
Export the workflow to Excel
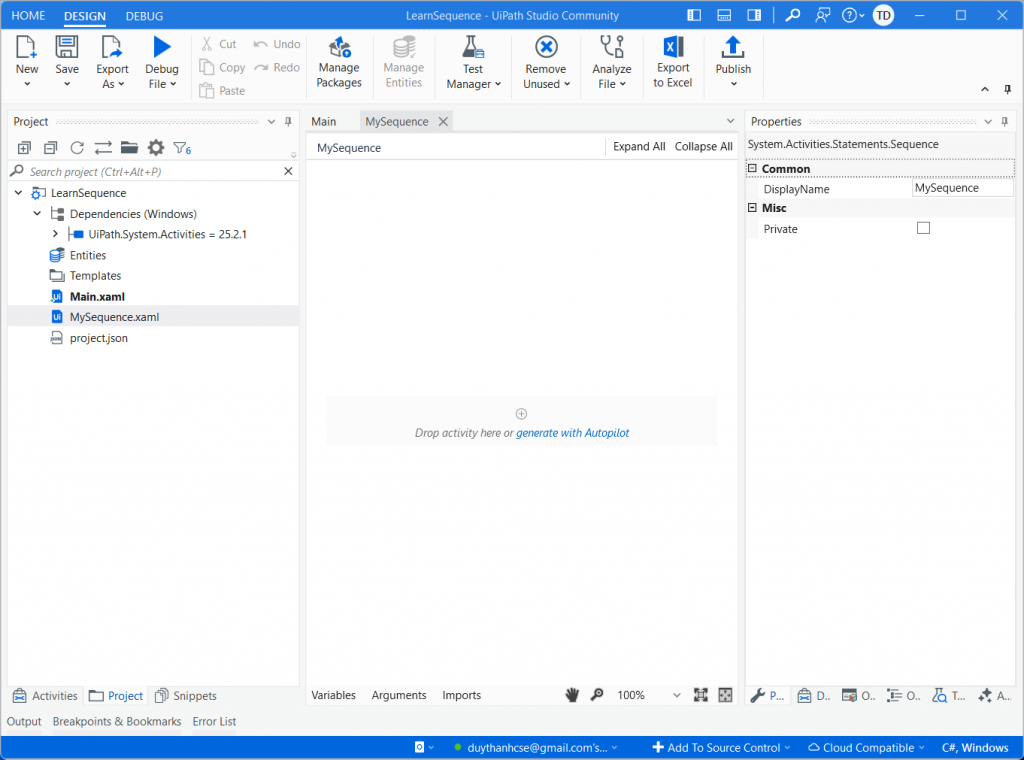click(x=673, y=62)
